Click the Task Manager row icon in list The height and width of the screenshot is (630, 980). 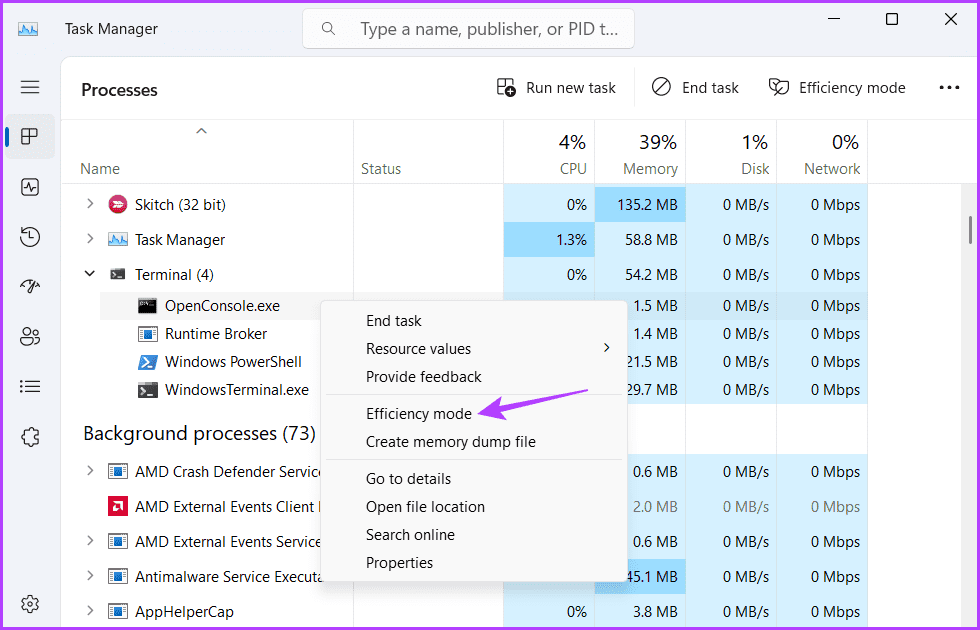click(x=118, y=239)
